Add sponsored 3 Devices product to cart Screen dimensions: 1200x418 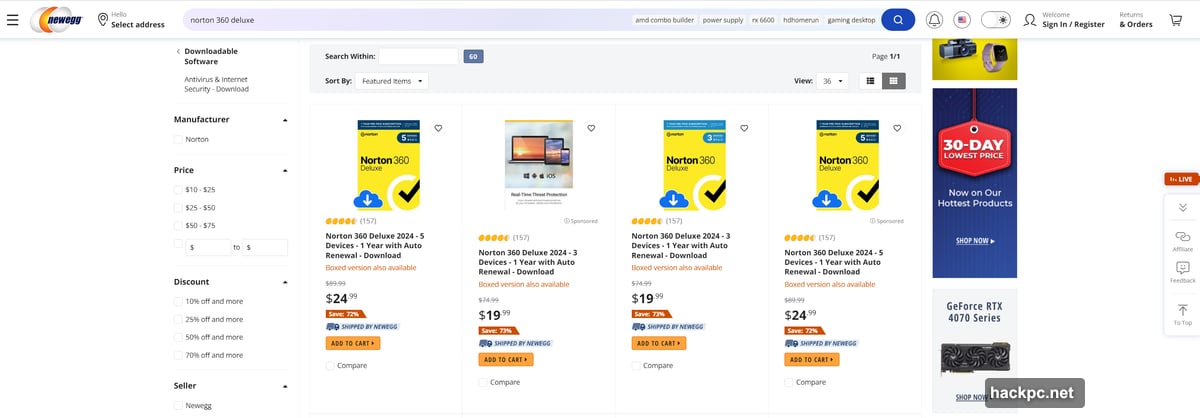(x=506, y=360)
